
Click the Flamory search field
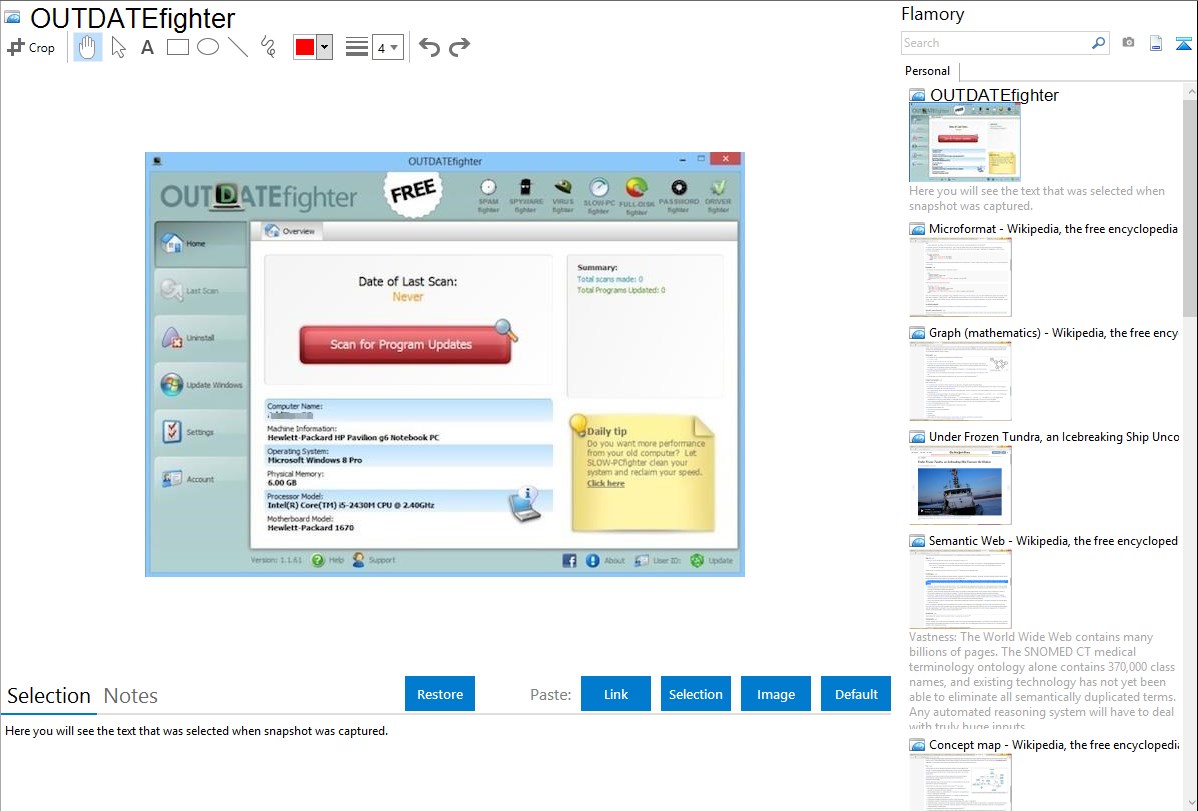pos(996,43)
